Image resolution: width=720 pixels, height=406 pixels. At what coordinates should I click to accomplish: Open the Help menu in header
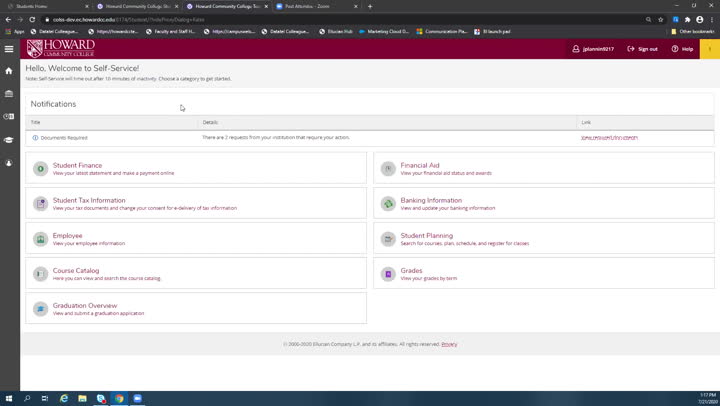pyautogui.click(x=682, y=49)
